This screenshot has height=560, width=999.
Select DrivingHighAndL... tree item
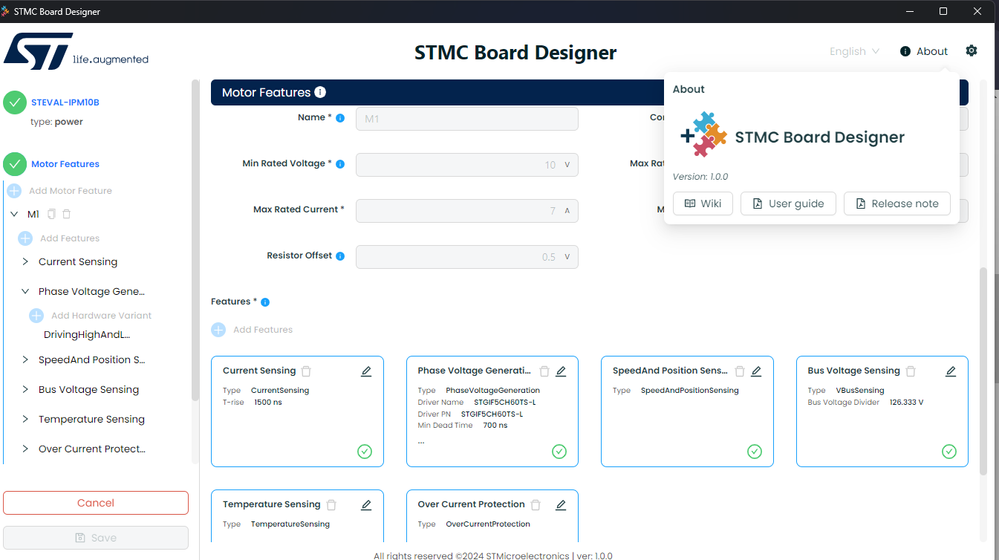pos(87,334)
